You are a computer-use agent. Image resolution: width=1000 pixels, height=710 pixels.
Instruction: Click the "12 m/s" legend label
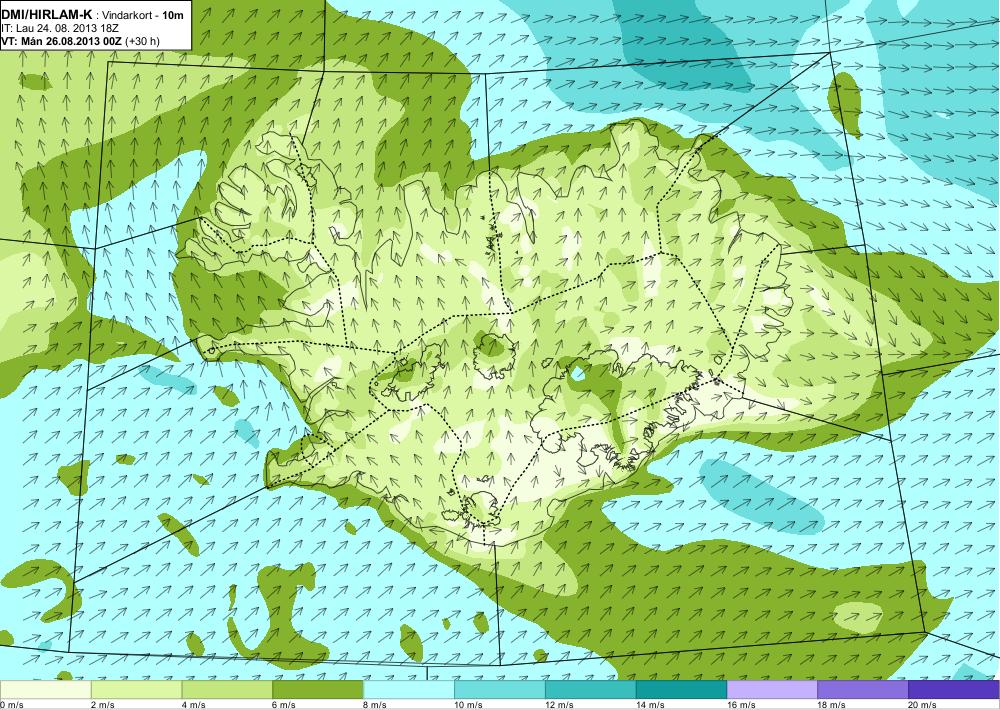pos(559,705)
